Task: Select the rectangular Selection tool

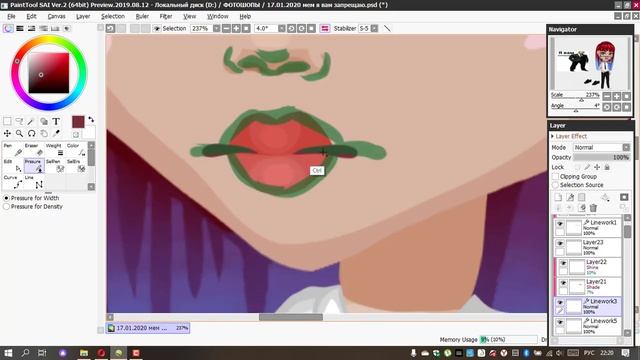Action: pyautogui.click(x=7, y=121)
